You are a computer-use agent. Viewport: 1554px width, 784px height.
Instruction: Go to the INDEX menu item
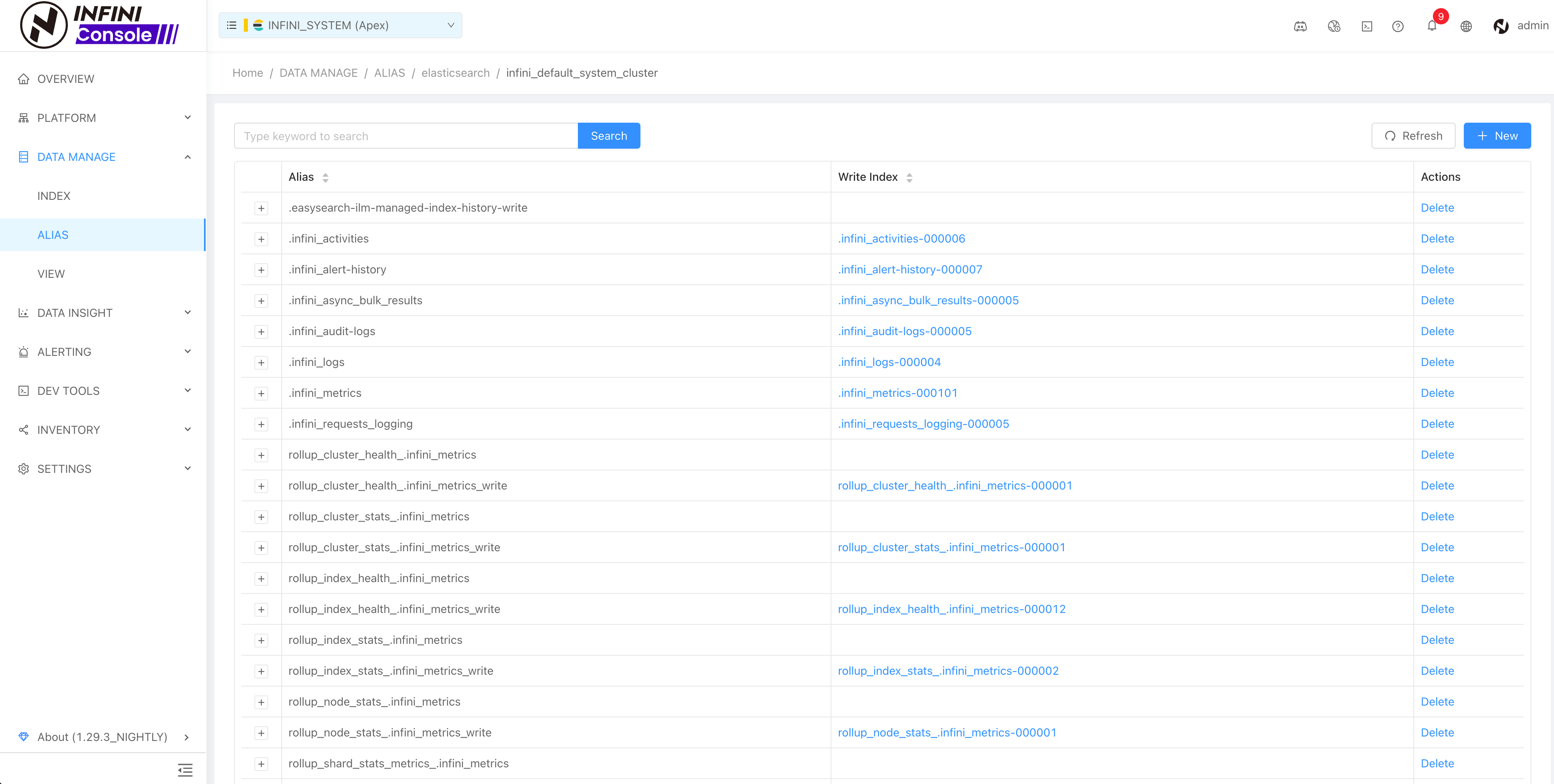click(x=54, y=196)
